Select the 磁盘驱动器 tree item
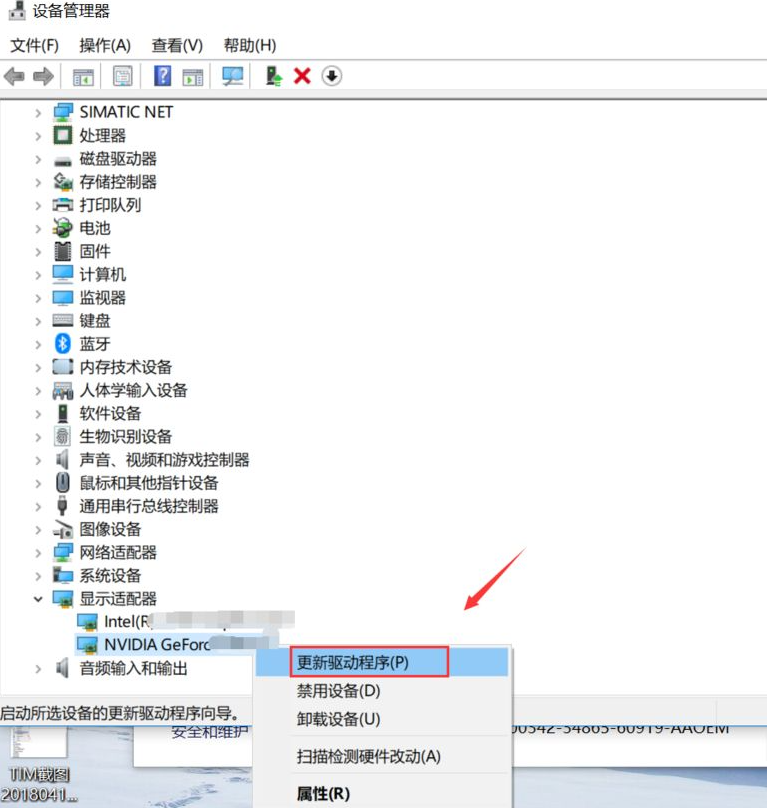 pyautogui.click(x=117, y=158)
